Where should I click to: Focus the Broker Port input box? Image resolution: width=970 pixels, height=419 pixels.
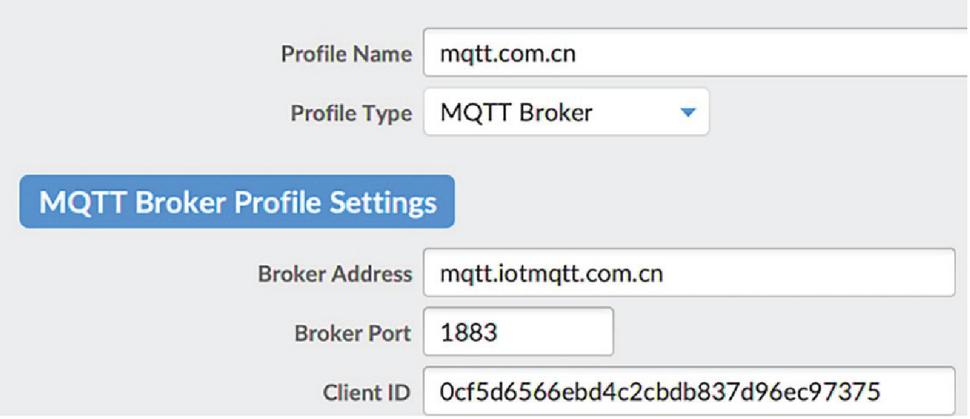[x=518, y=333]
